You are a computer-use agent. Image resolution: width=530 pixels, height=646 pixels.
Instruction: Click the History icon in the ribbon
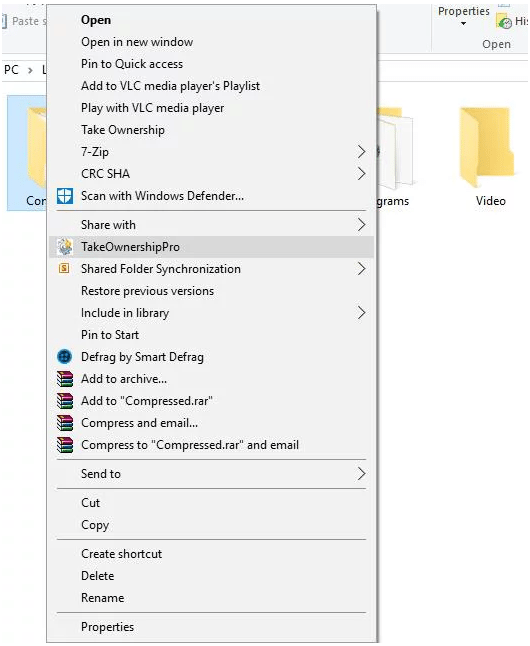point(504,21)
